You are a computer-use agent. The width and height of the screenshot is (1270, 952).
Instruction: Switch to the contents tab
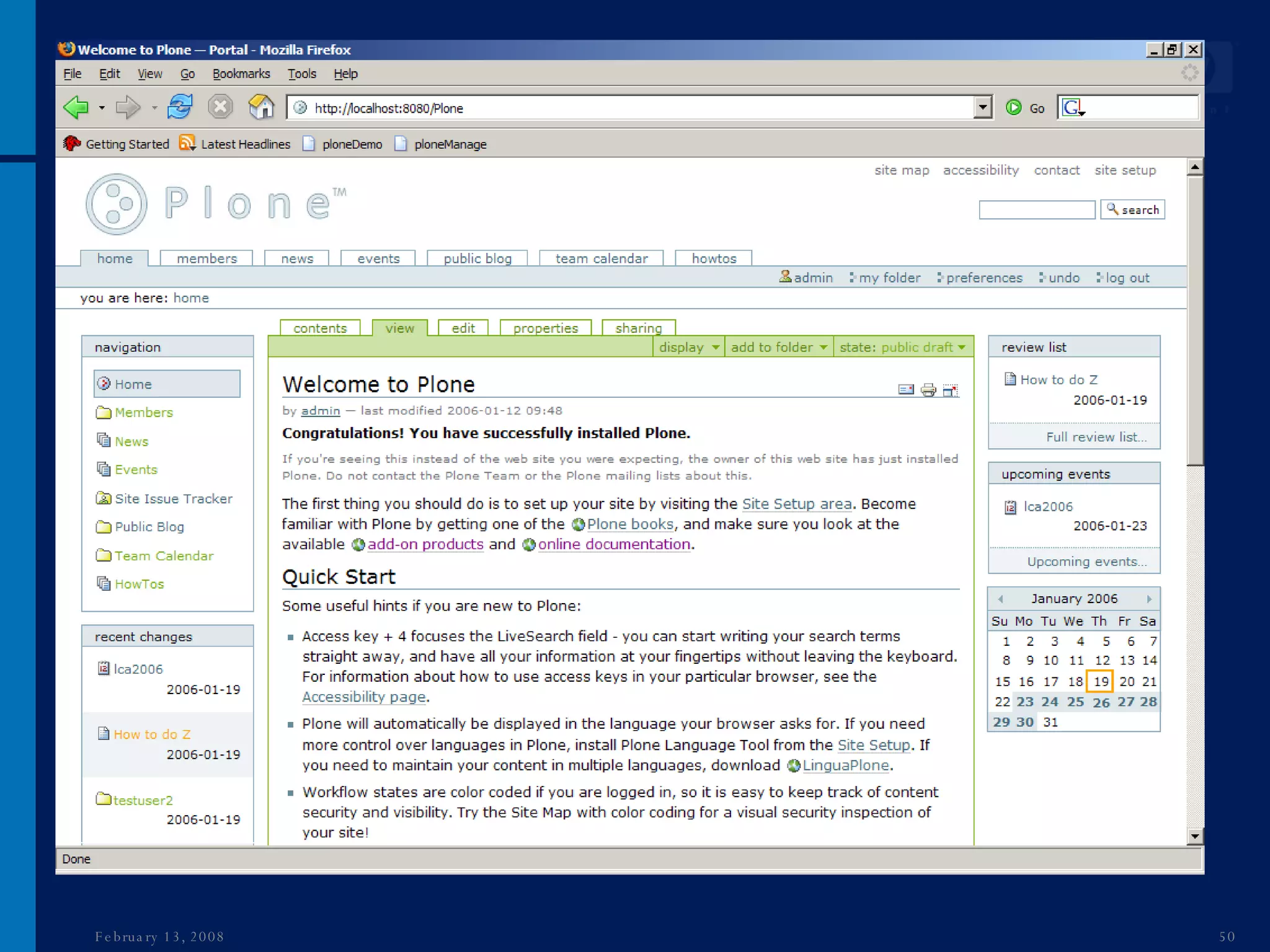click(x=320, y=328)
